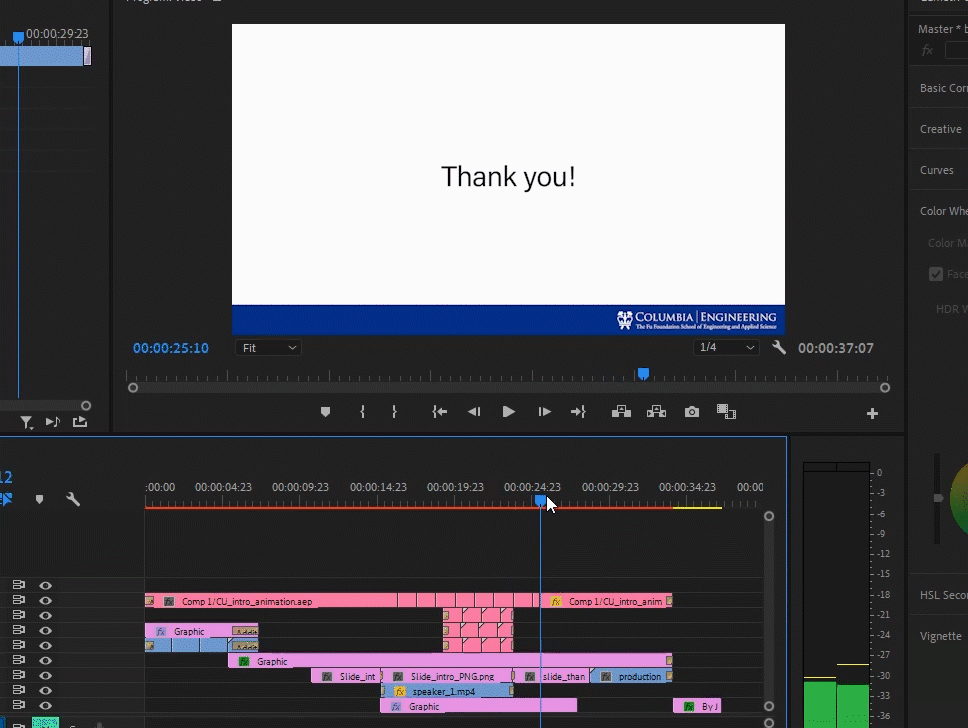Select the Slide_int clip
The image size is (968, 728).
347,677
